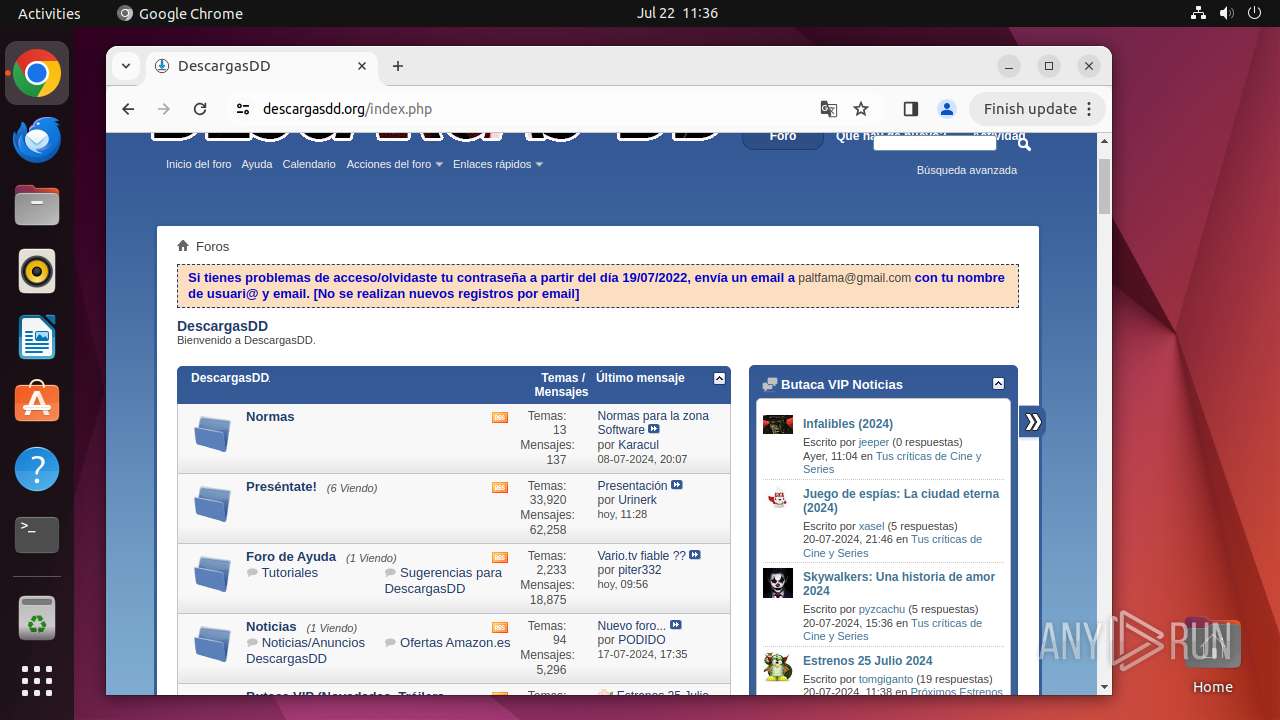Viewport: 1280px width, 720px height.
Task: View user Karacul profile
Action: [638, 445]
